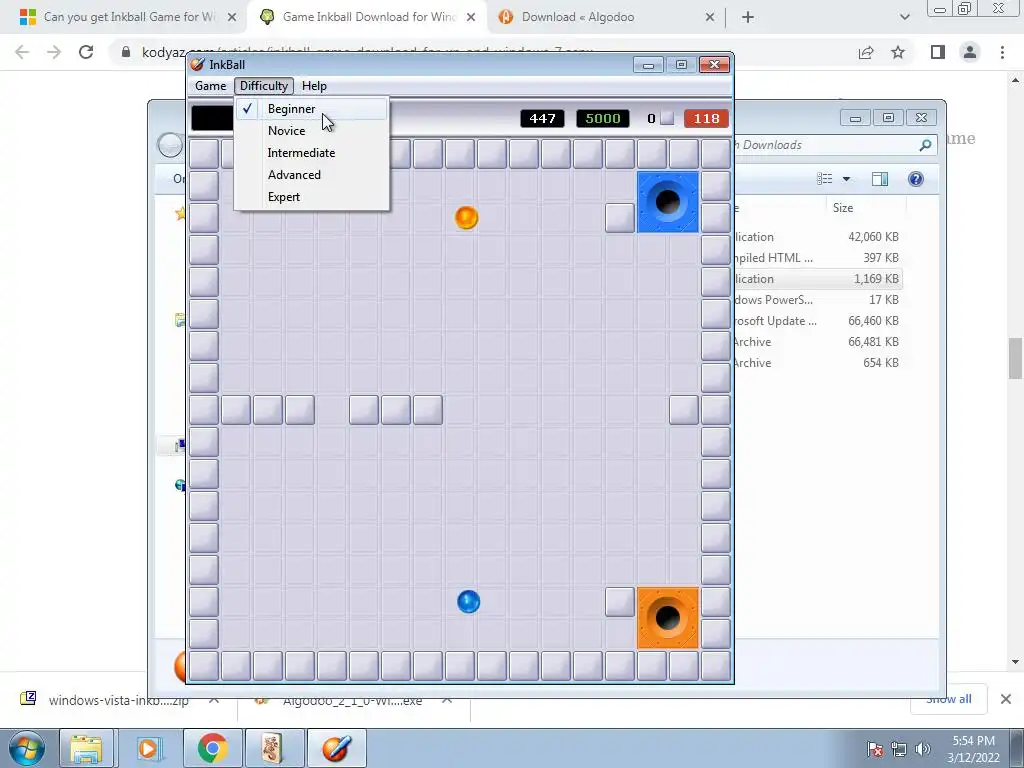Screen dimensions: 1024x768
Task: Click the 5000 green counter
Action: tap(603, 118)
